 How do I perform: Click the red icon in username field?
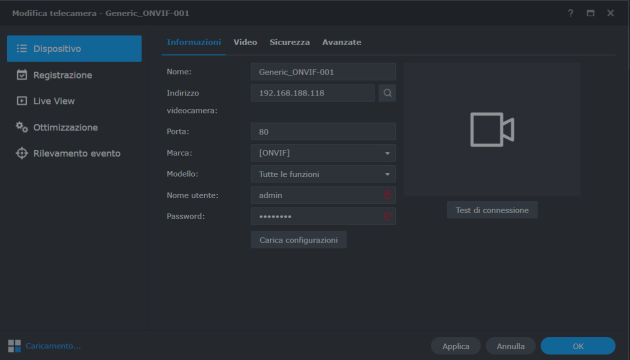(387, 195)
